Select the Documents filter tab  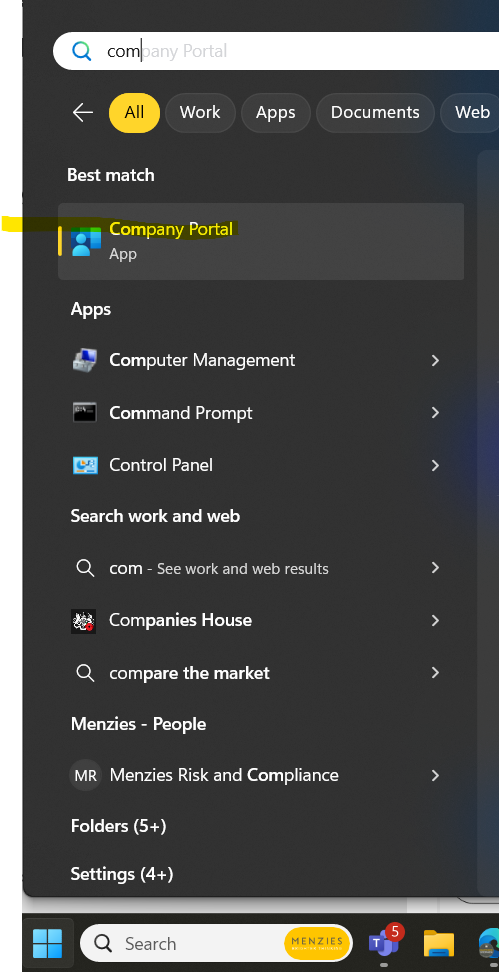[x=375, y=112]
